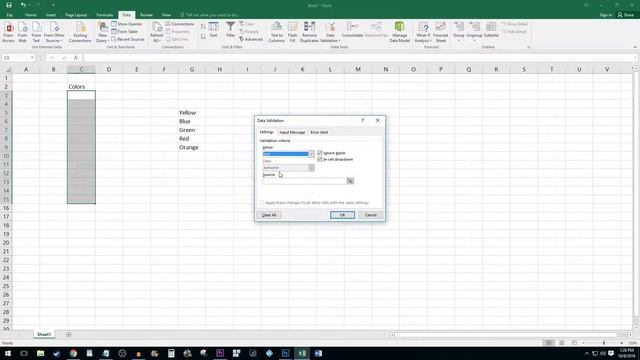Open Existing Connections
The image size is (640, 360).
[x=80, y=32]
